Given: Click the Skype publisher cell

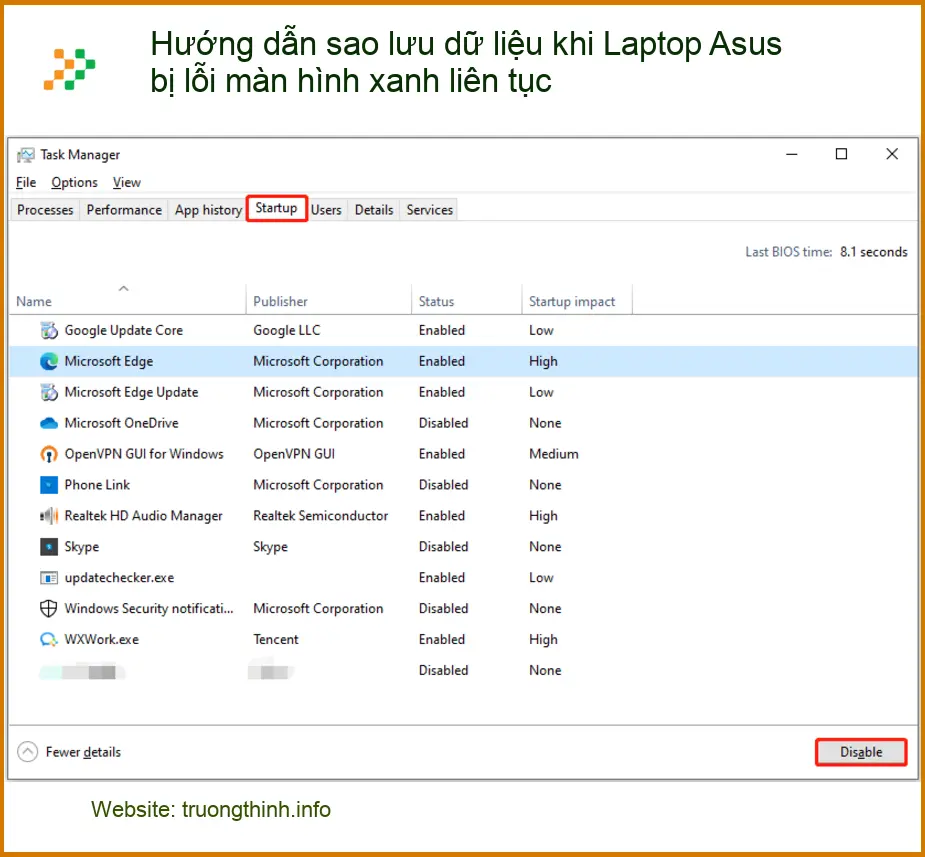Looking at the screenshot, I should pos(270,547).
